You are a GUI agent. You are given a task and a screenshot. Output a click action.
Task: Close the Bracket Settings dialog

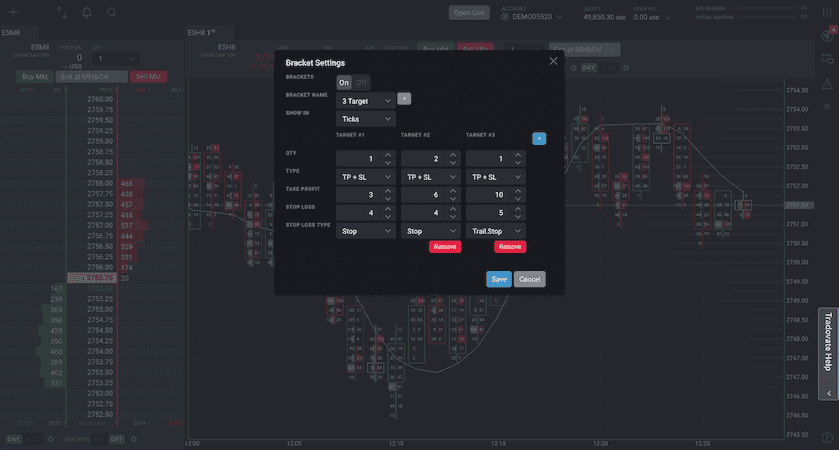pyautogui.click(x=553, y=61)
